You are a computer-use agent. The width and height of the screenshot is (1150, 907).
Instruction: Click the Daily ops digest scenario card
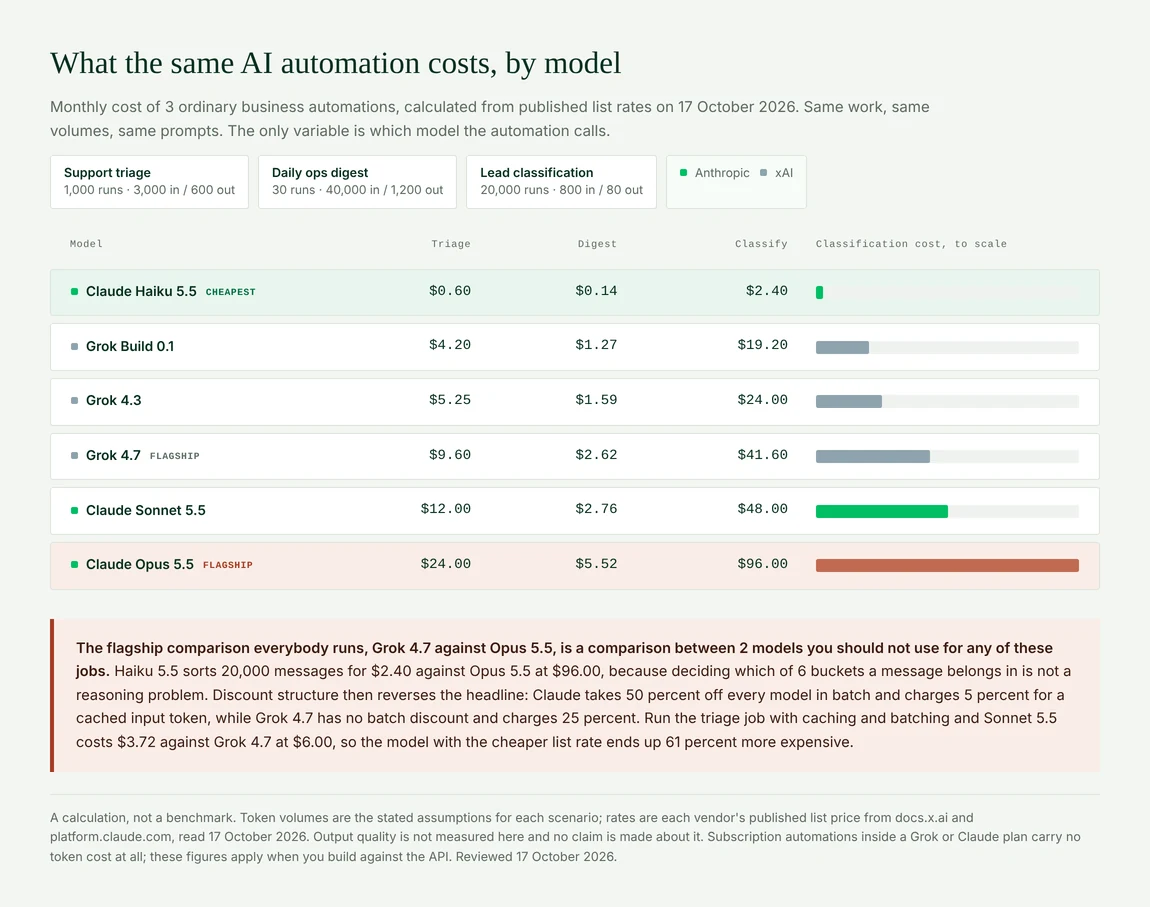(x=357, y=182)
